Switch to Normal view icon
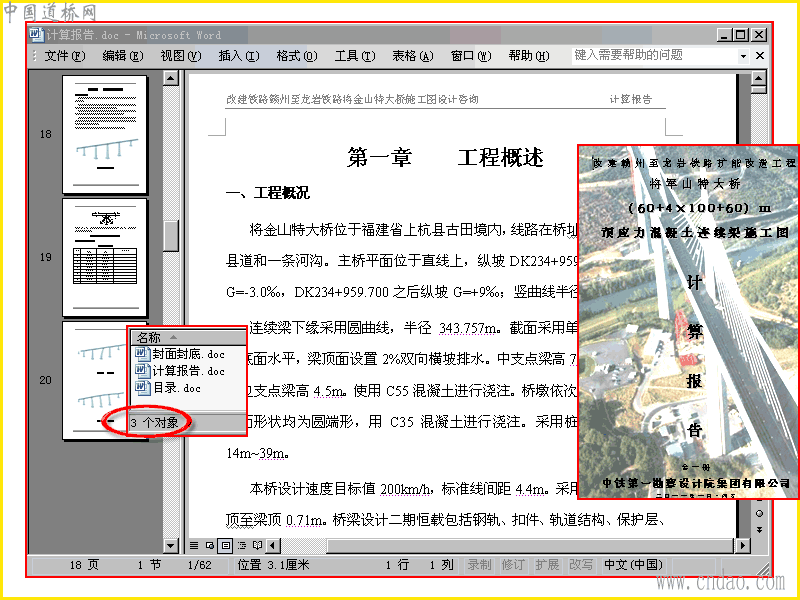The height and width of the screenshot is (600, 800). pyautogui.click(x=194, y=545)
